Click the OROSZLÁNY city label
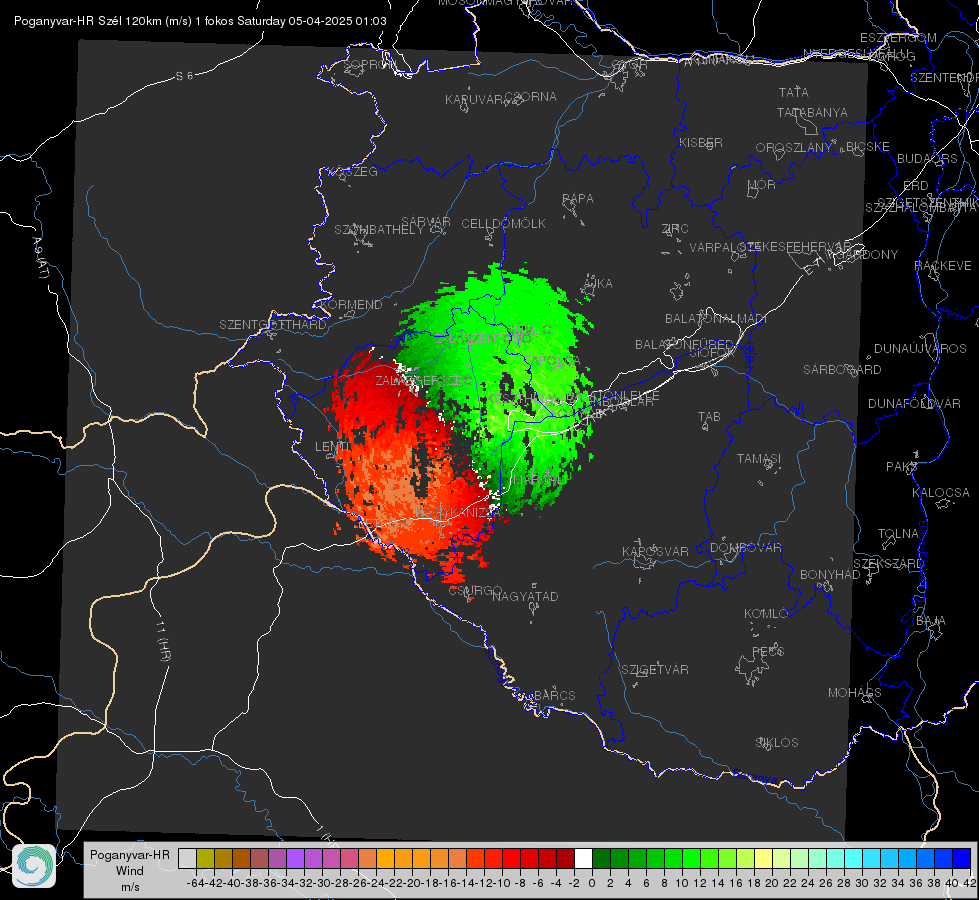 [794, 147]
